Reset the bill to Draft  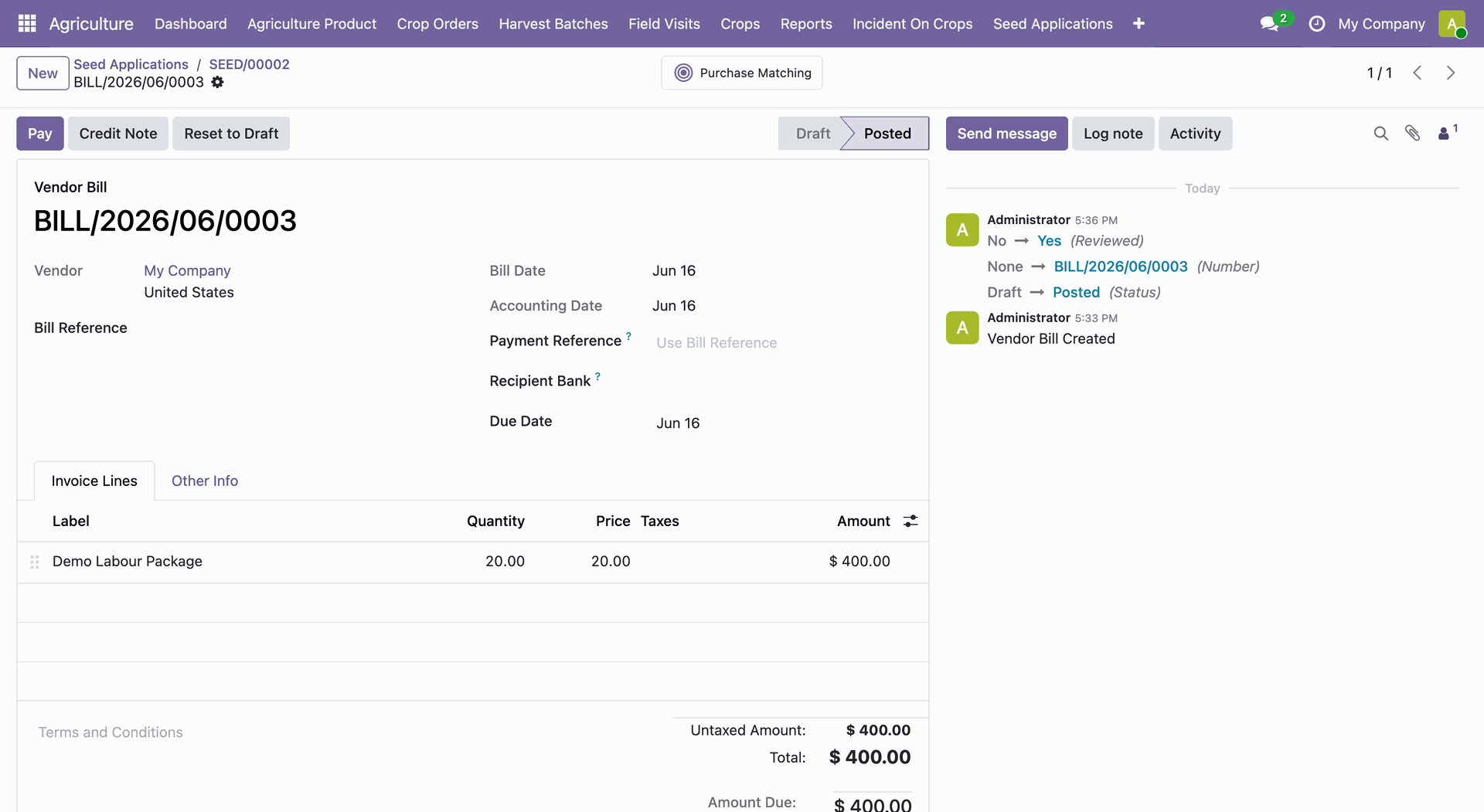[x=231, y=134]
